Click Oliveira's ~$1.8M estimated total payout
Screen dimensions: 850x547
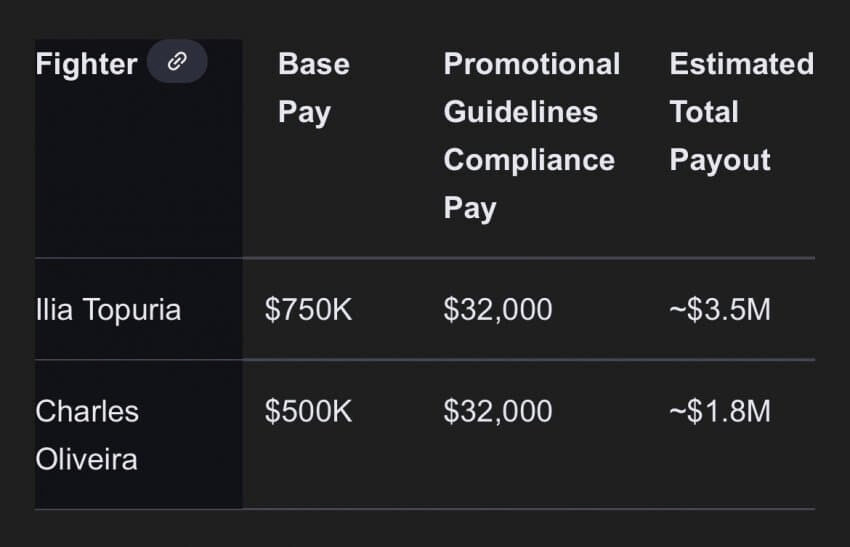click(x=720, y=411)
